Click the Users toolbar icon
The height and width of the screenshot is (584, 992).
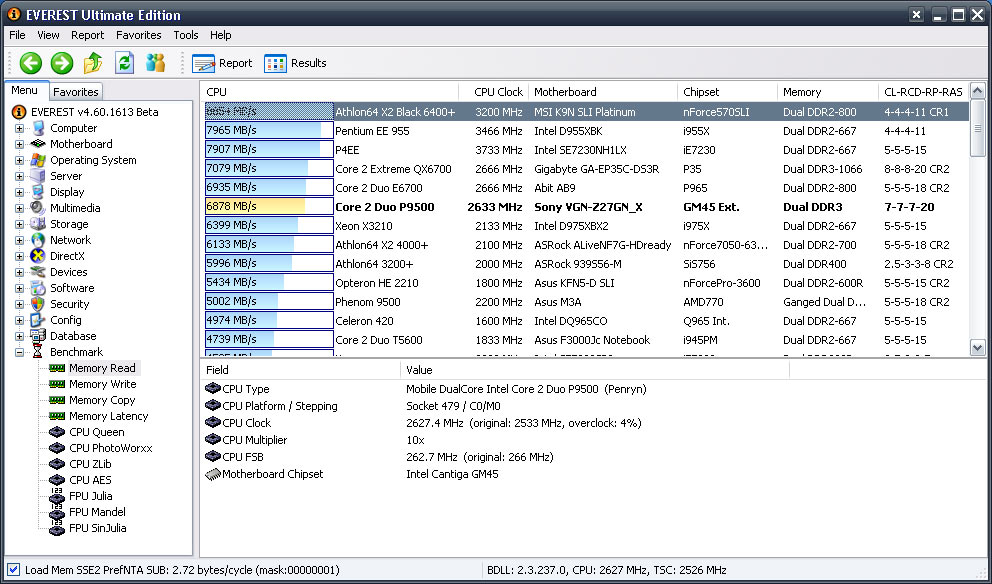click(x=155, y=63)
